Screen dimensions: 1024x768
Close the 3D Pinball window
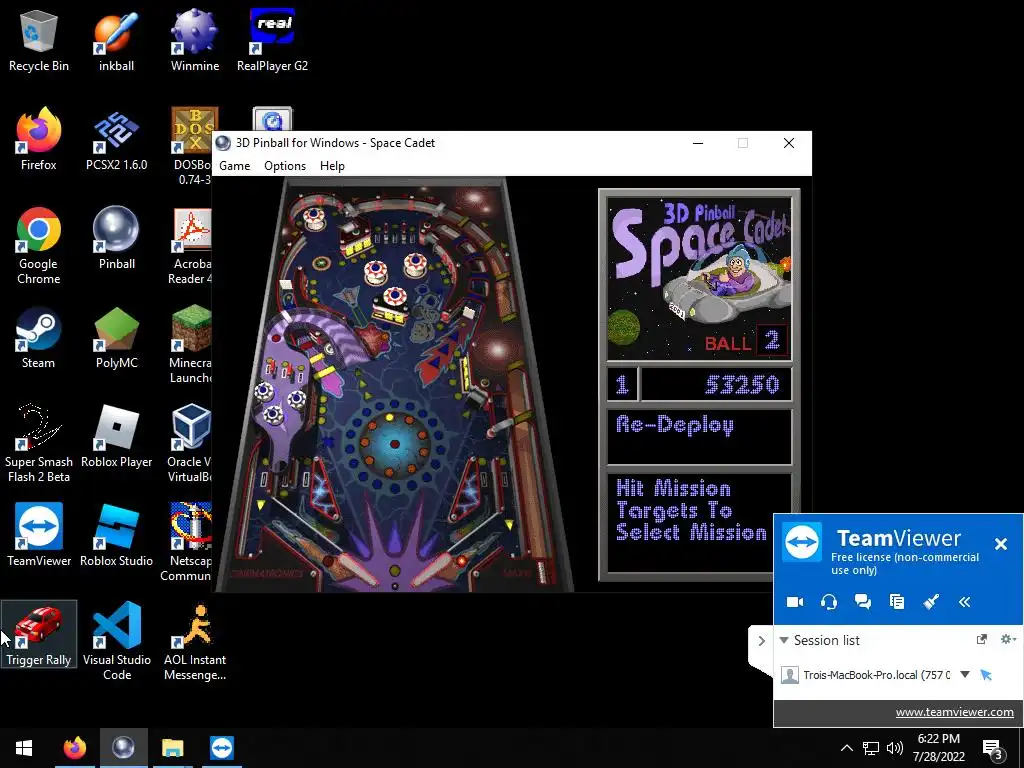click(788, 143)
